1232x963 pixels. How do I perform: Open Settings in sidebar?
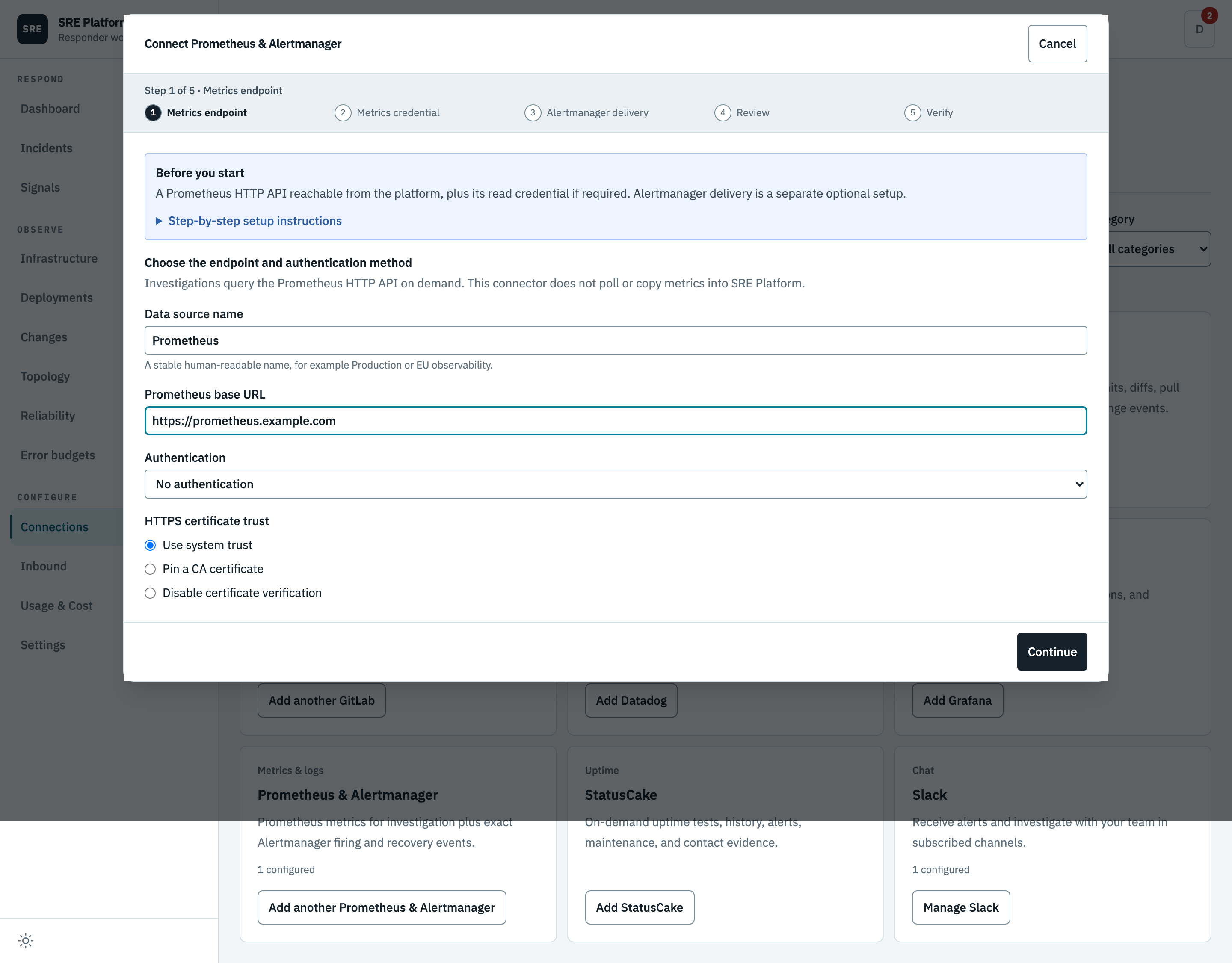point(43,645)
